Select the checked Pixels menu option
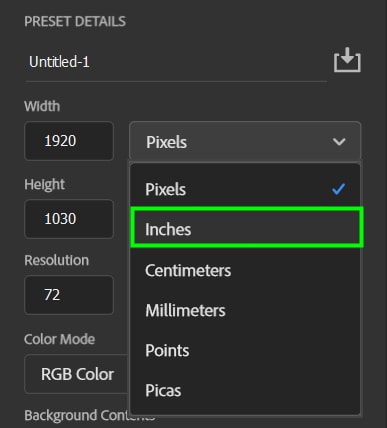 (245, 189)
